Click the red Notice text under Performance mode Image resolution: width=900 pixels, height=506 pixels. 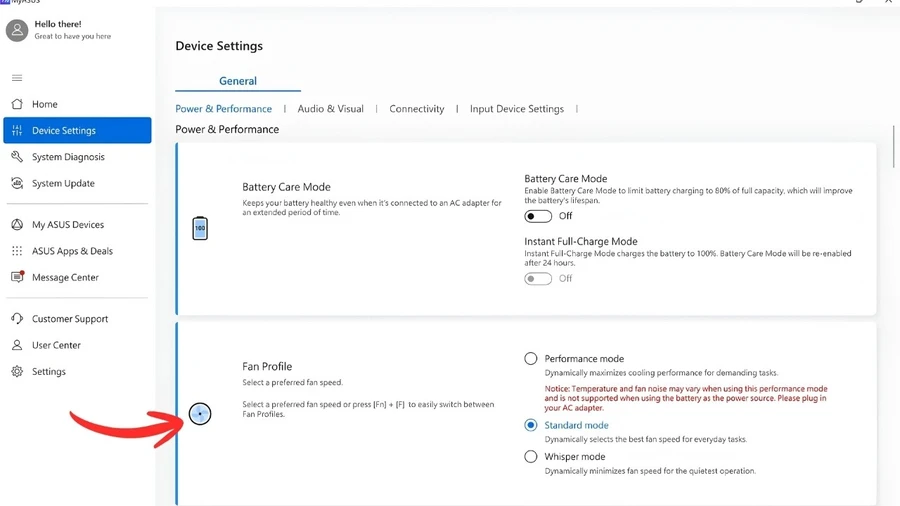tap(686, 398)
